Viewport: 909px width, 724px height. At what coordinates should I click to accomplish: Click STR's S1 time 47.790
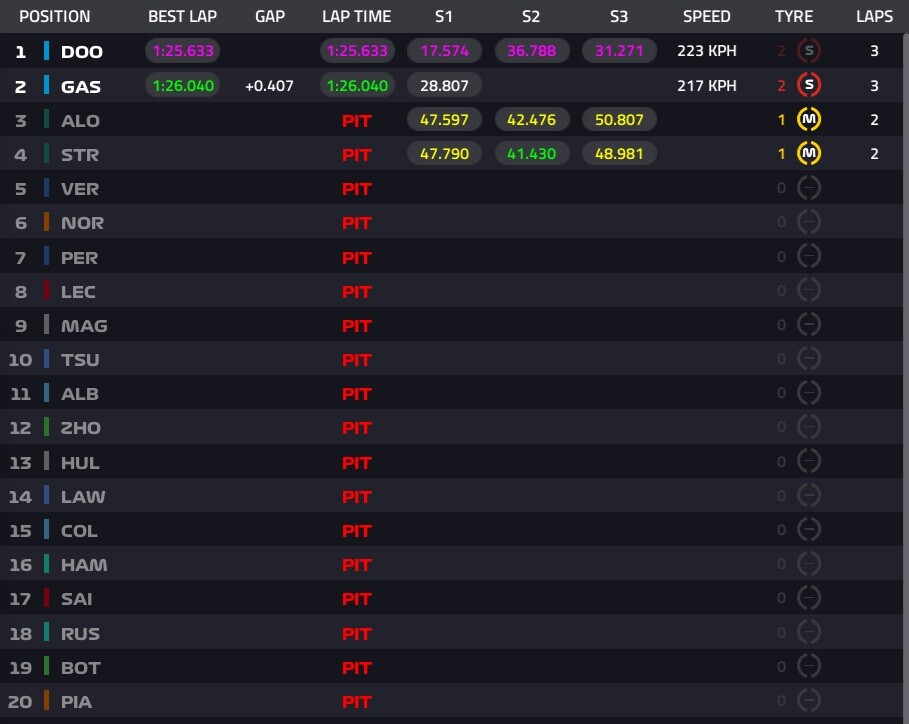(x=445, y=154)
